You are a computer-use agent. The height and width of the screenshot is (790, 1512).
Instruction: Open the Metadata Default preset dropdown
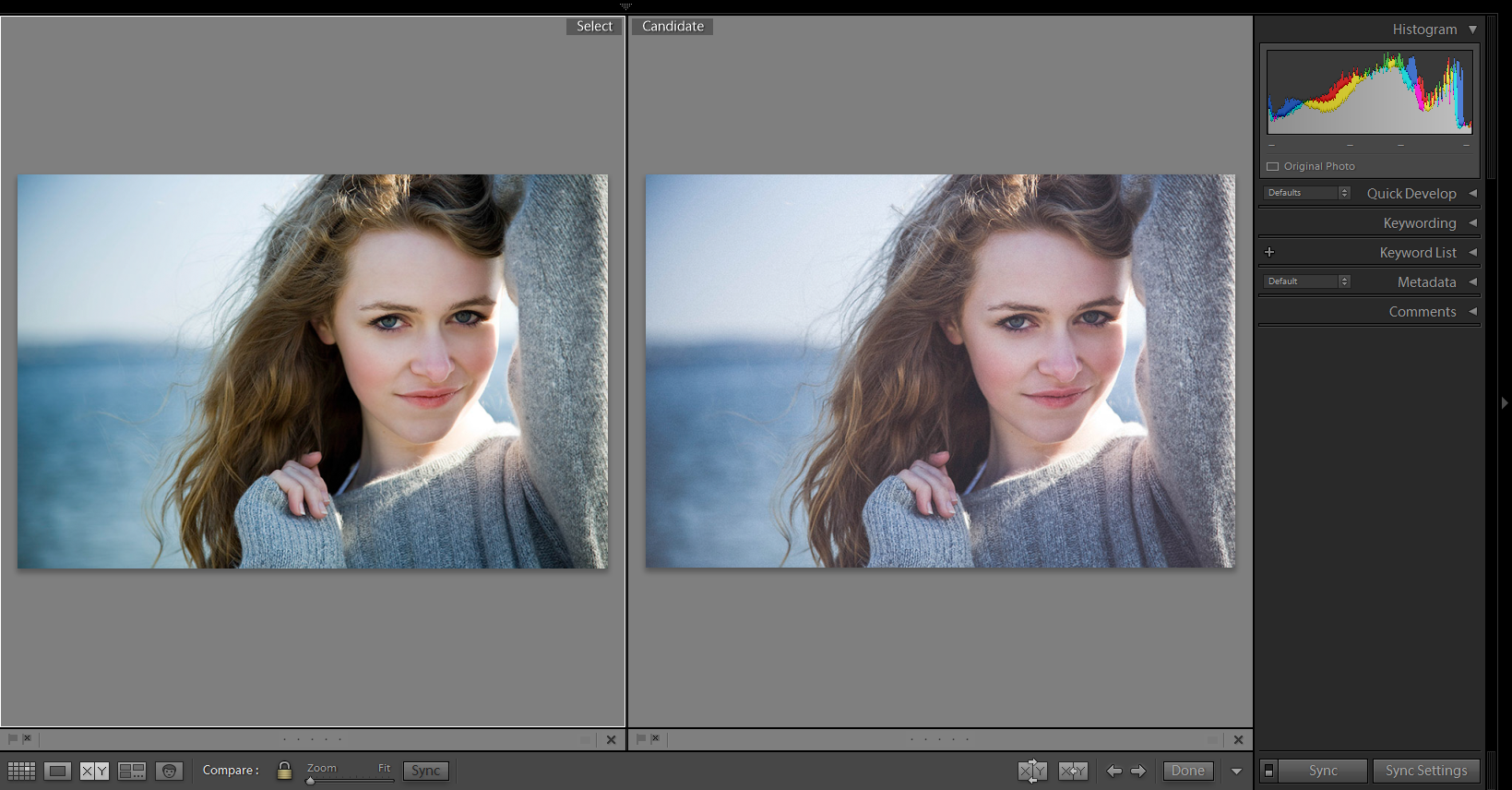1306,281
